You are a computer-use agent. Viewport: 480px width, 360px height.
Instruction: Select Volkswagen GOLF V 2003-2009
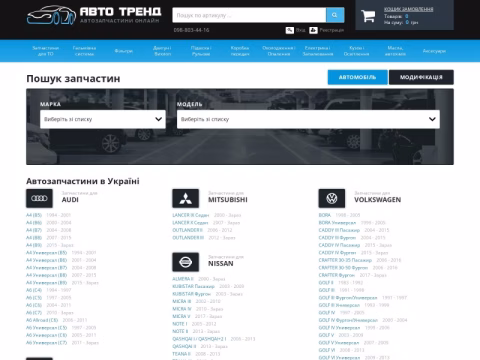pos(326,335)
